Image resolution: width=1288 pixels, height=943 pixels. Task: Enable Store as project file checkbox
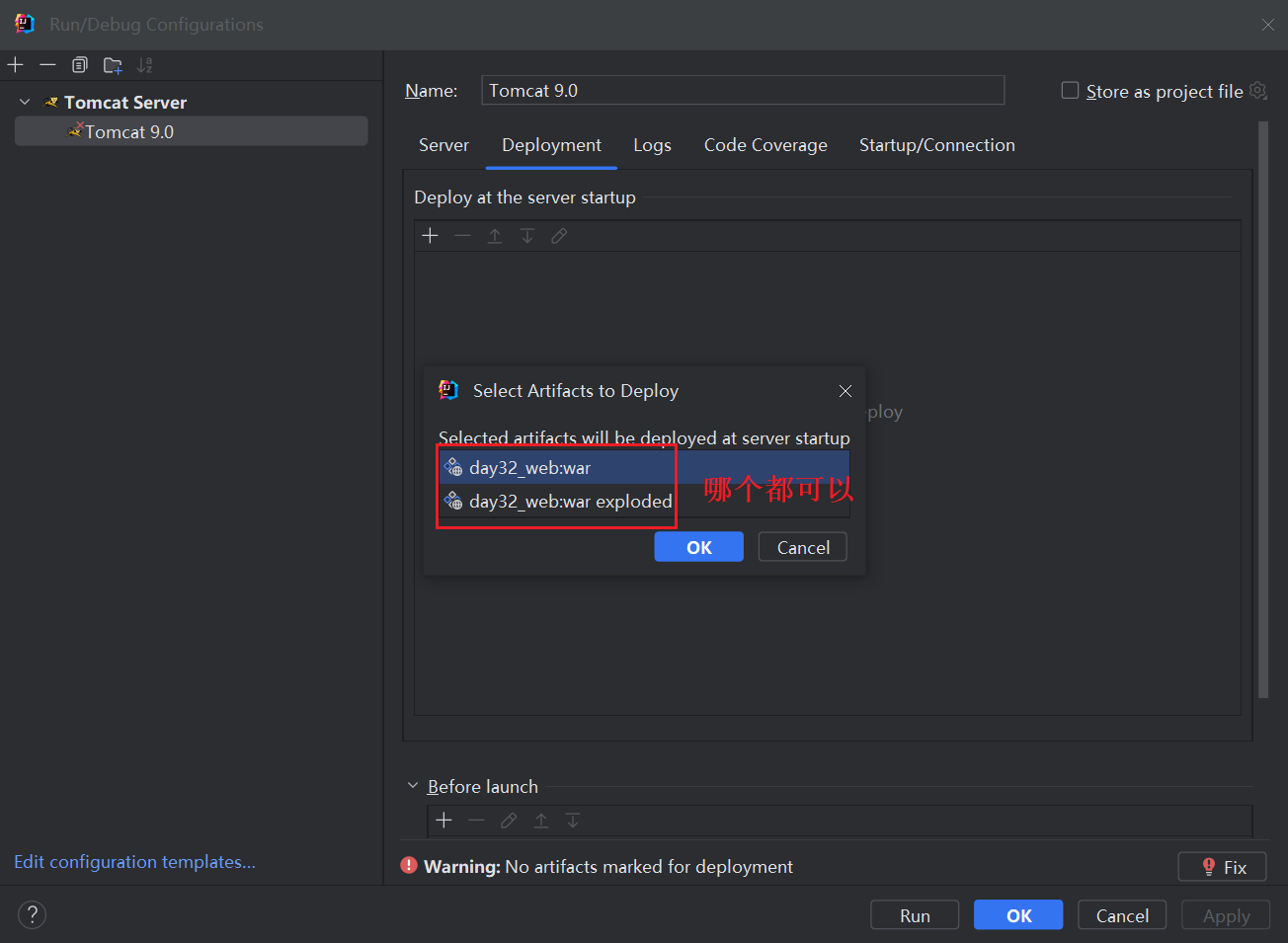(1070, 91)
